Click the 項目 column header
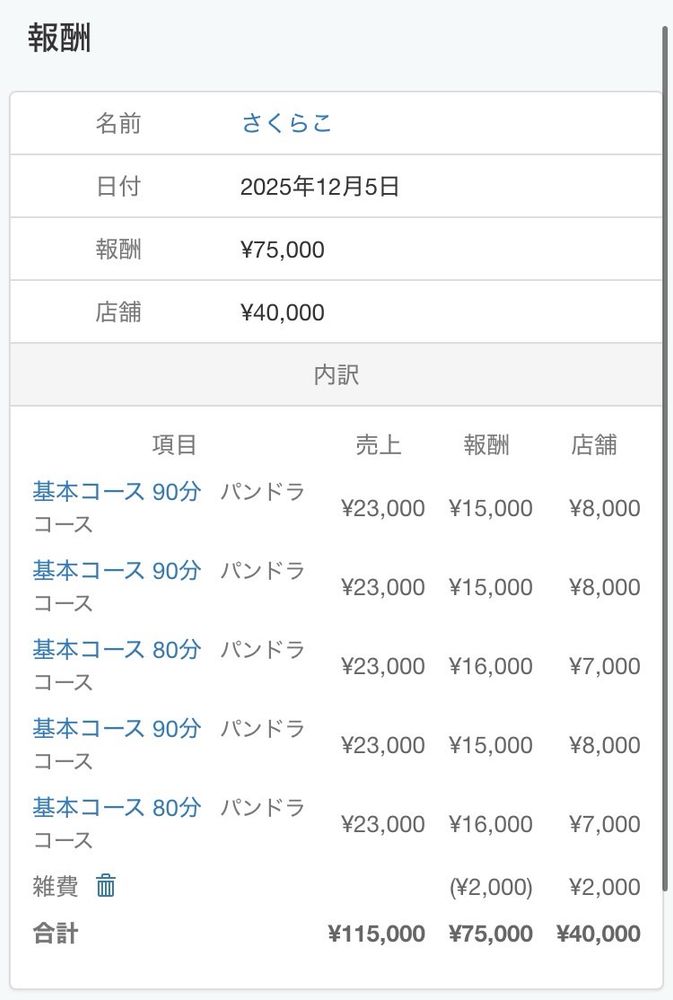 (x=174, y=445)
